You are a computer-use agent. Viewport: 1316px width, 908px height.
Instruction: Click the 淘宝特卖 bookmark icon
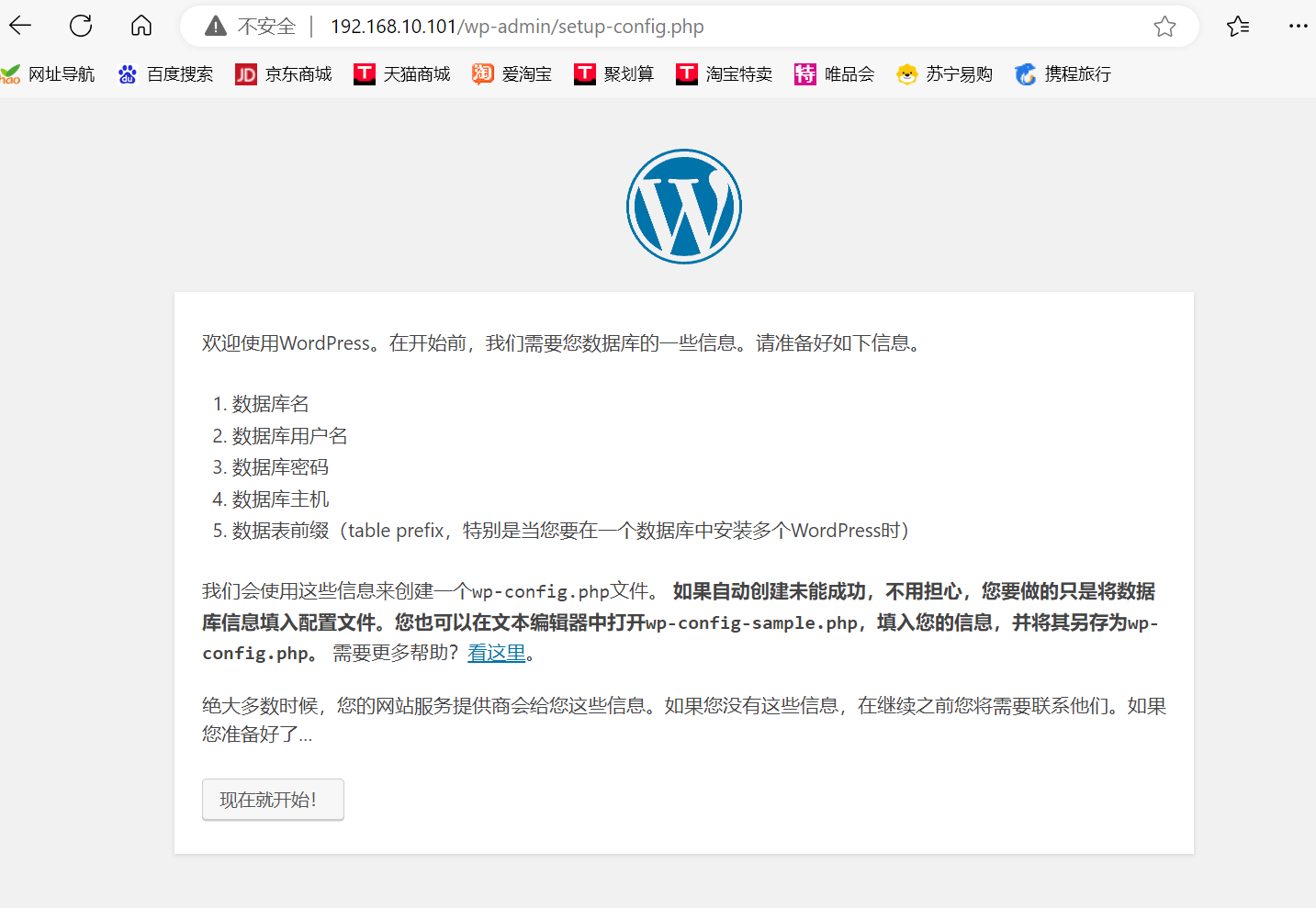687,74
